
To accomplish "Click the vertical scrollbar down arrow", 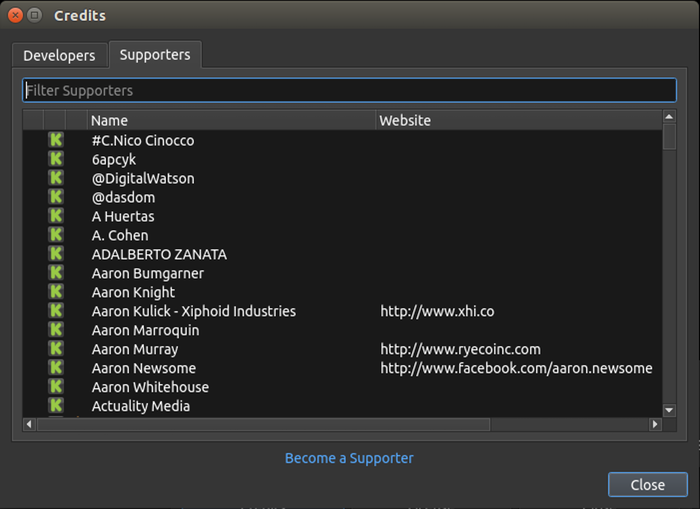I will coord(669,410).
